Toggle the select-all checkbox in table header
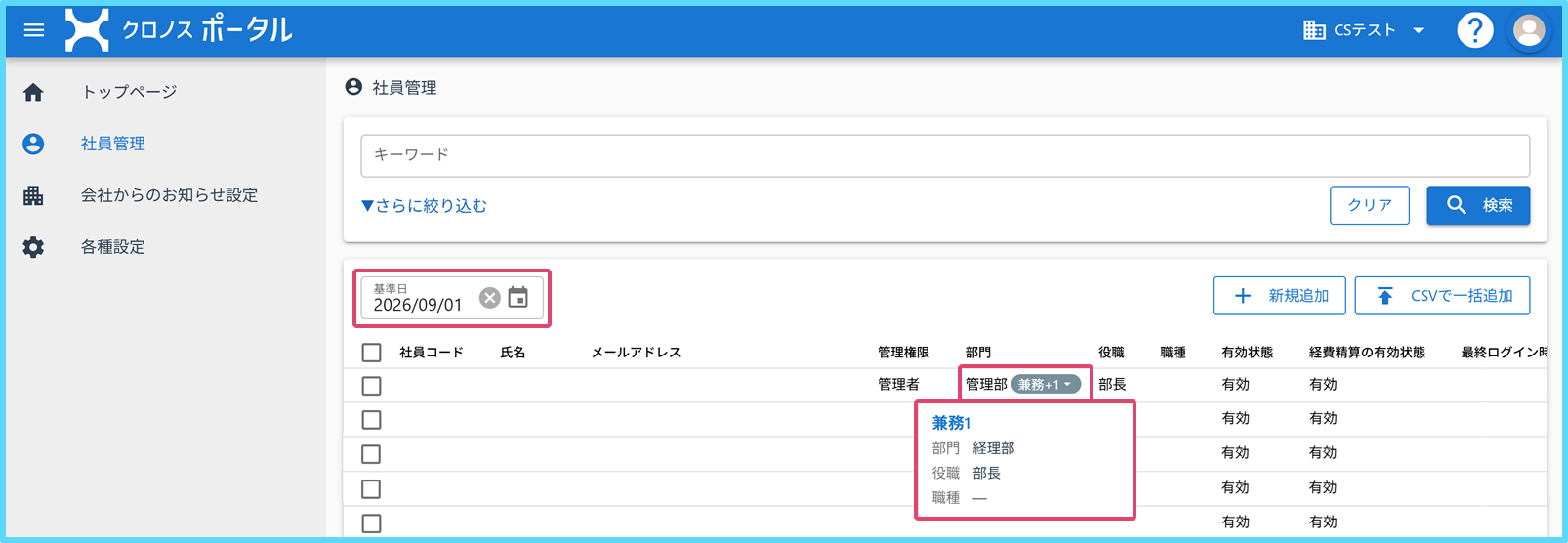The image size is (1568, 543). [371, 353]
